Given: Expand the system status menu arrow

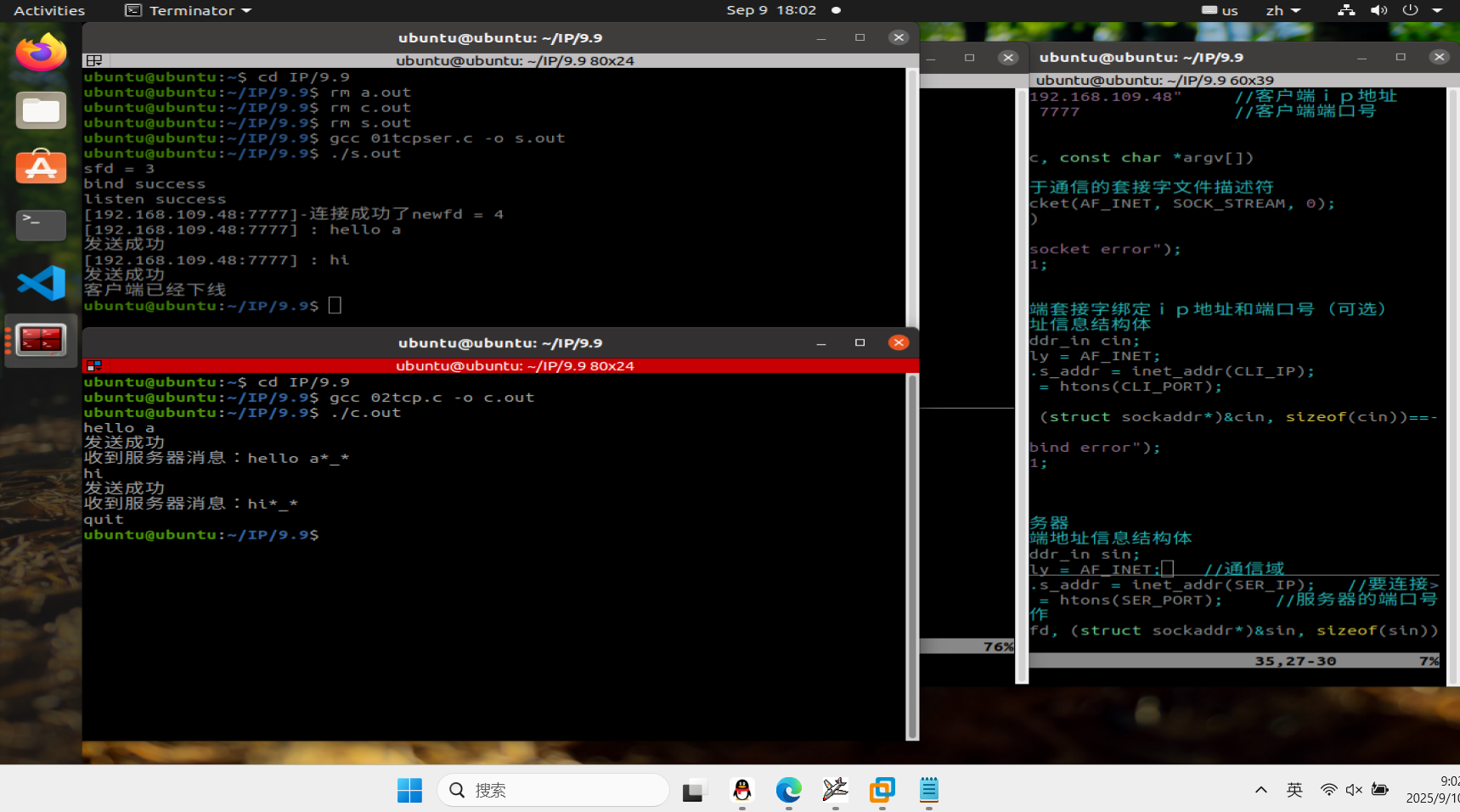Looking at the screenshot, I should [1437, 10].
